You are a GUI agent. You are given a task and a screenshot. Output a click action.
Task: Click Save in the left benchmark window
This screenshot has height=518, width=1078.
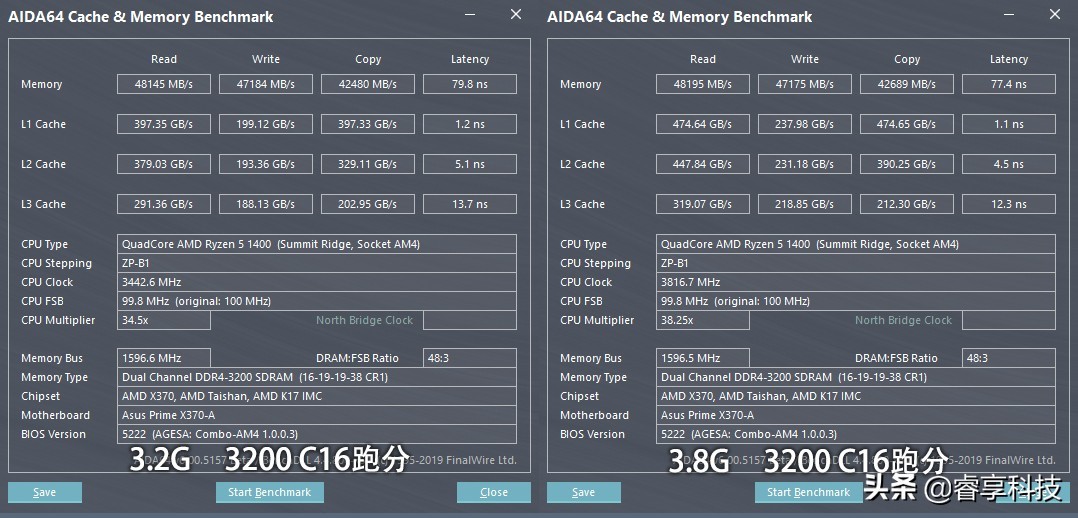click(45, 492)
